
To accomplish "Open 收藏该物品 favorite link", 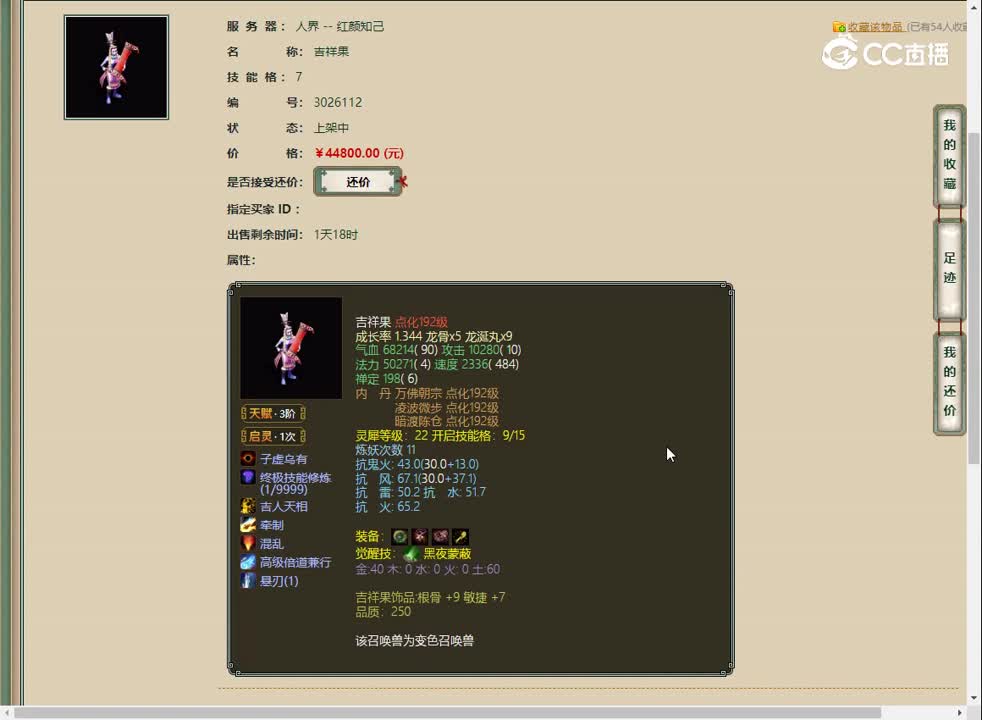I will [875, 27].
